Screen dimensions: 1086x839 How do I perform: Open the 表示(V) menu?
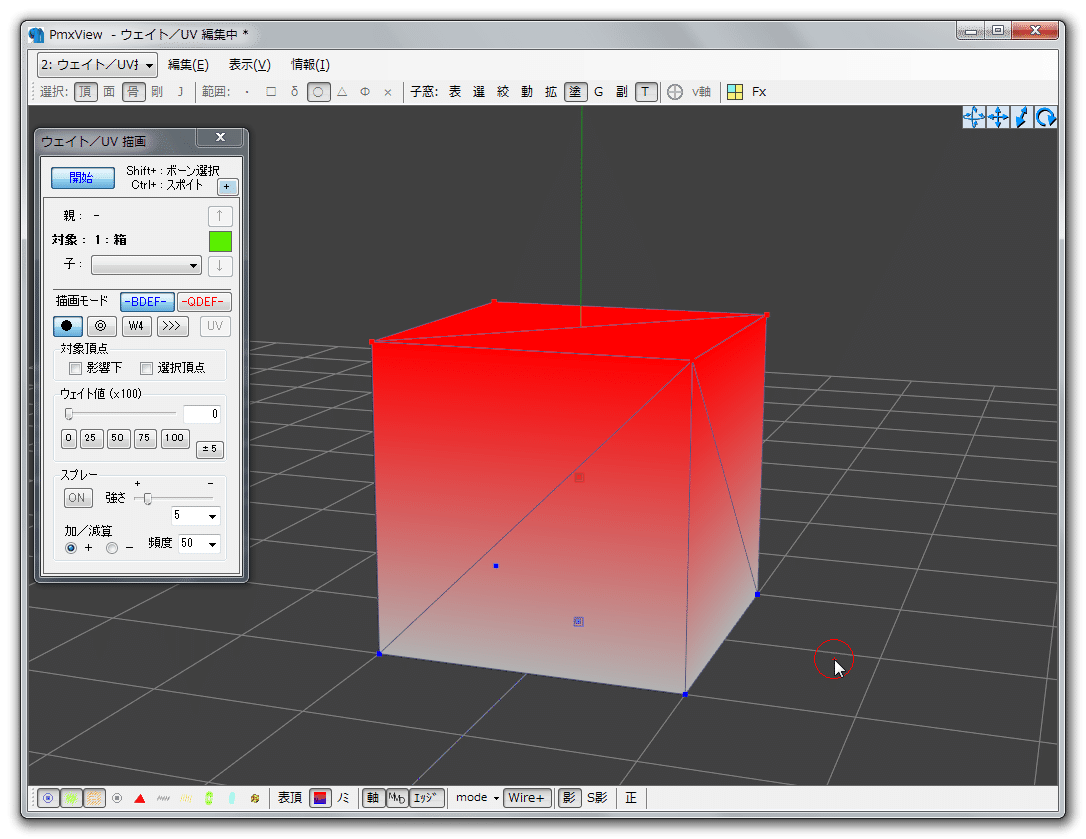250,65
